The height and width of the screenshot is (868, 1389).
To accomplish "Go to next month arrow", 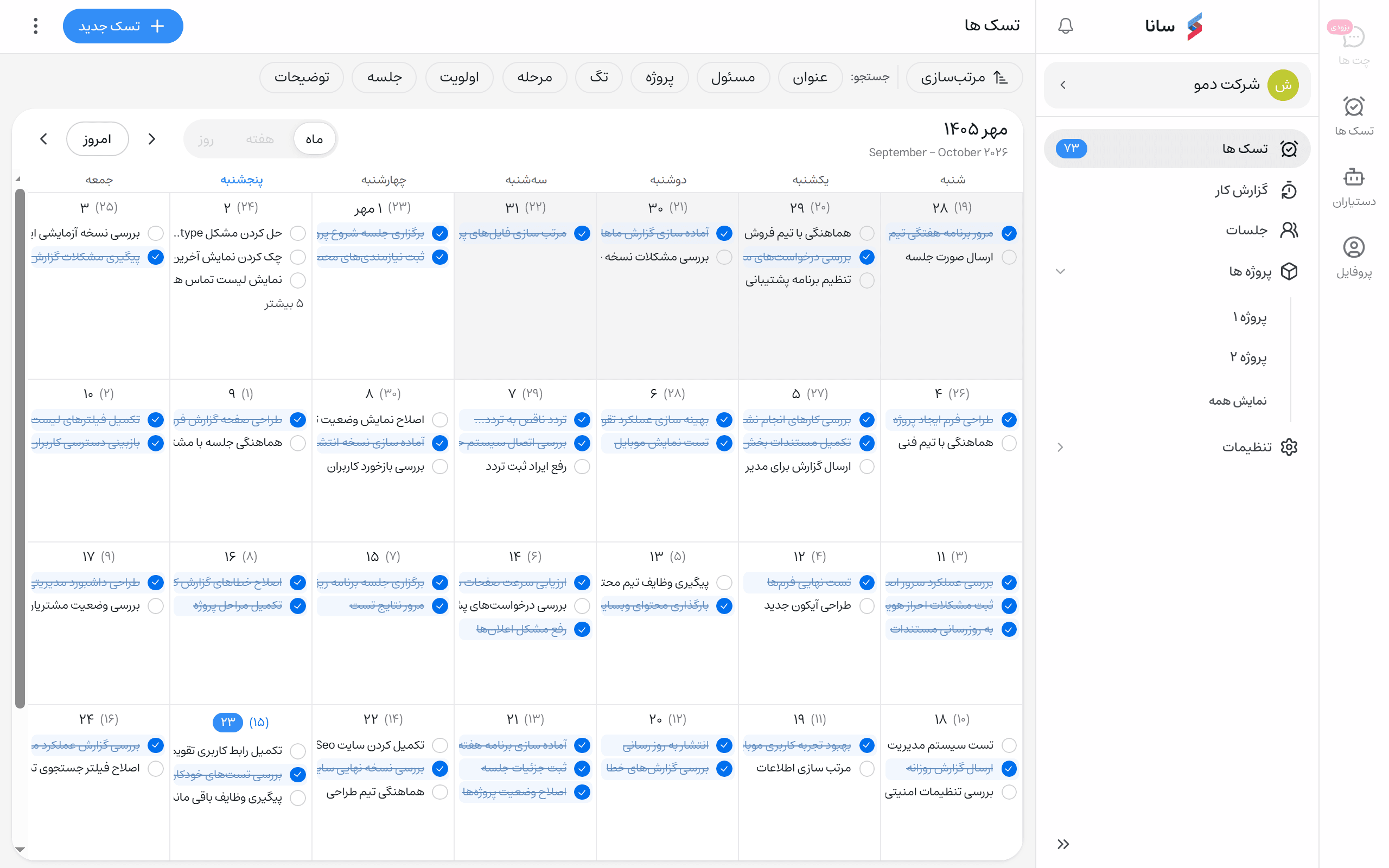I will 43,139.
